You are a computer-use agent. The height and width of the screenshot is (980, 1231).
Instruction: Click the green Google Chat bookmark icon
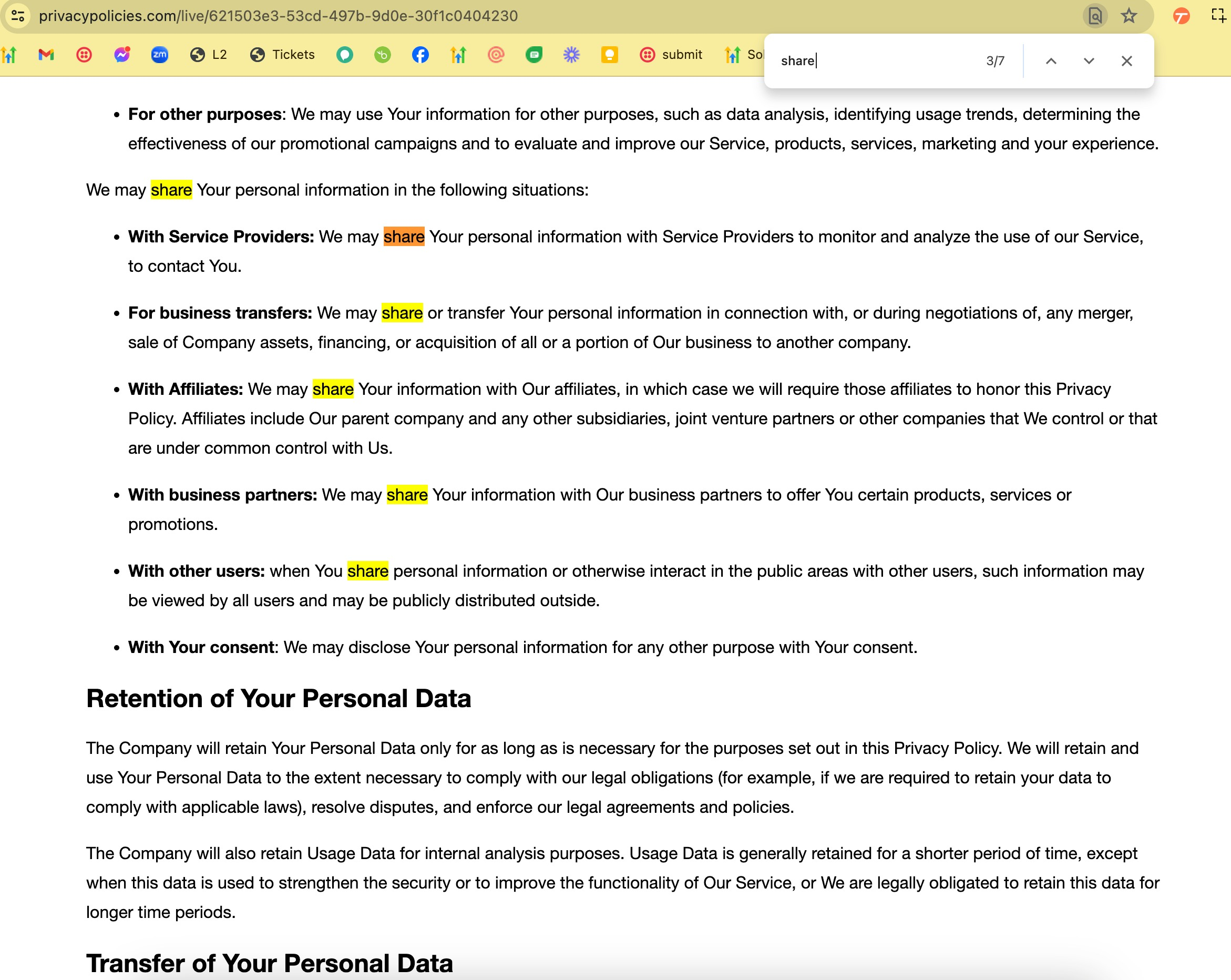534,55
